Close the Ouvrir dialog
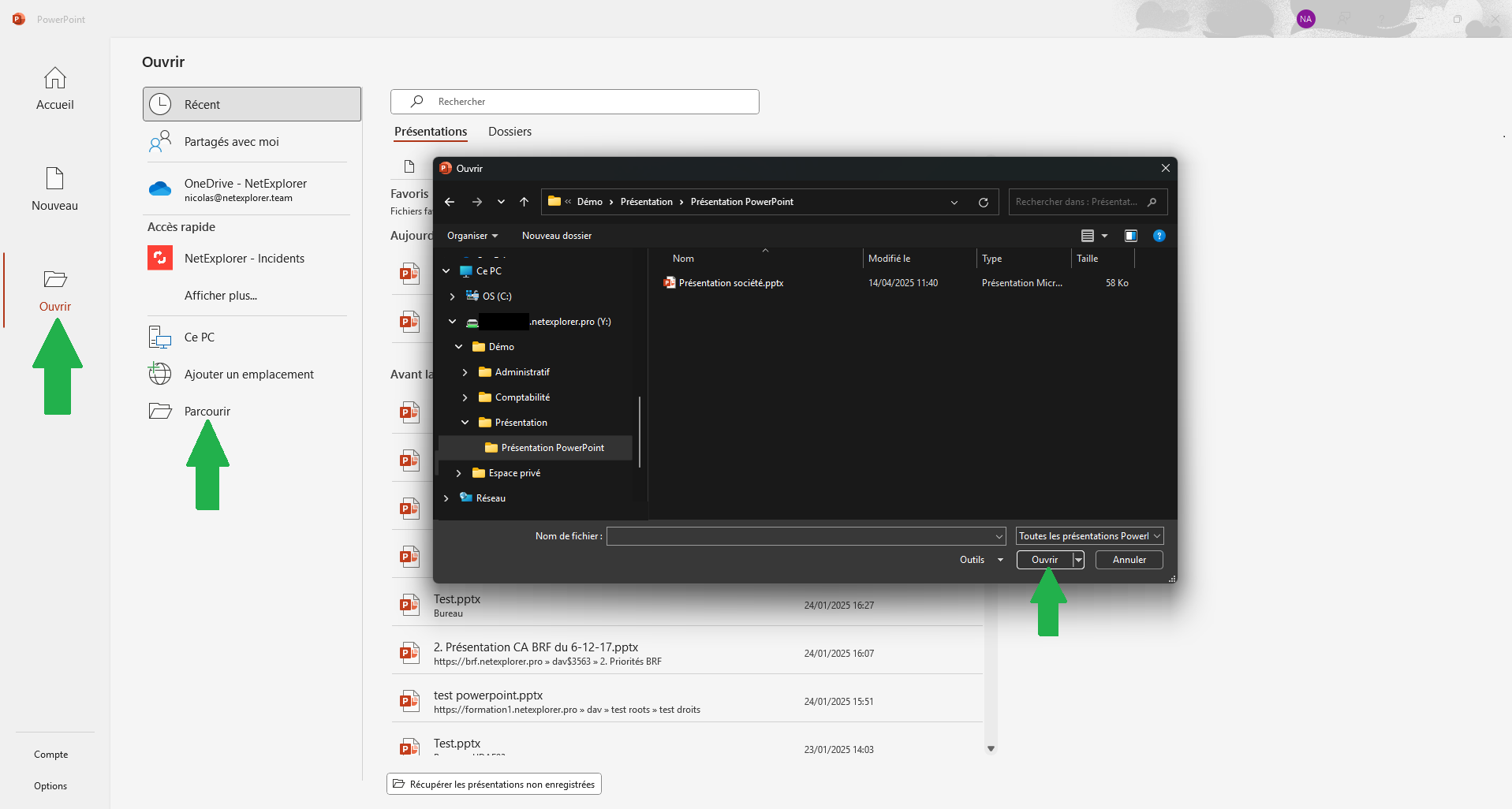The image size is (1512, 809). click(x=1165, y=169)
